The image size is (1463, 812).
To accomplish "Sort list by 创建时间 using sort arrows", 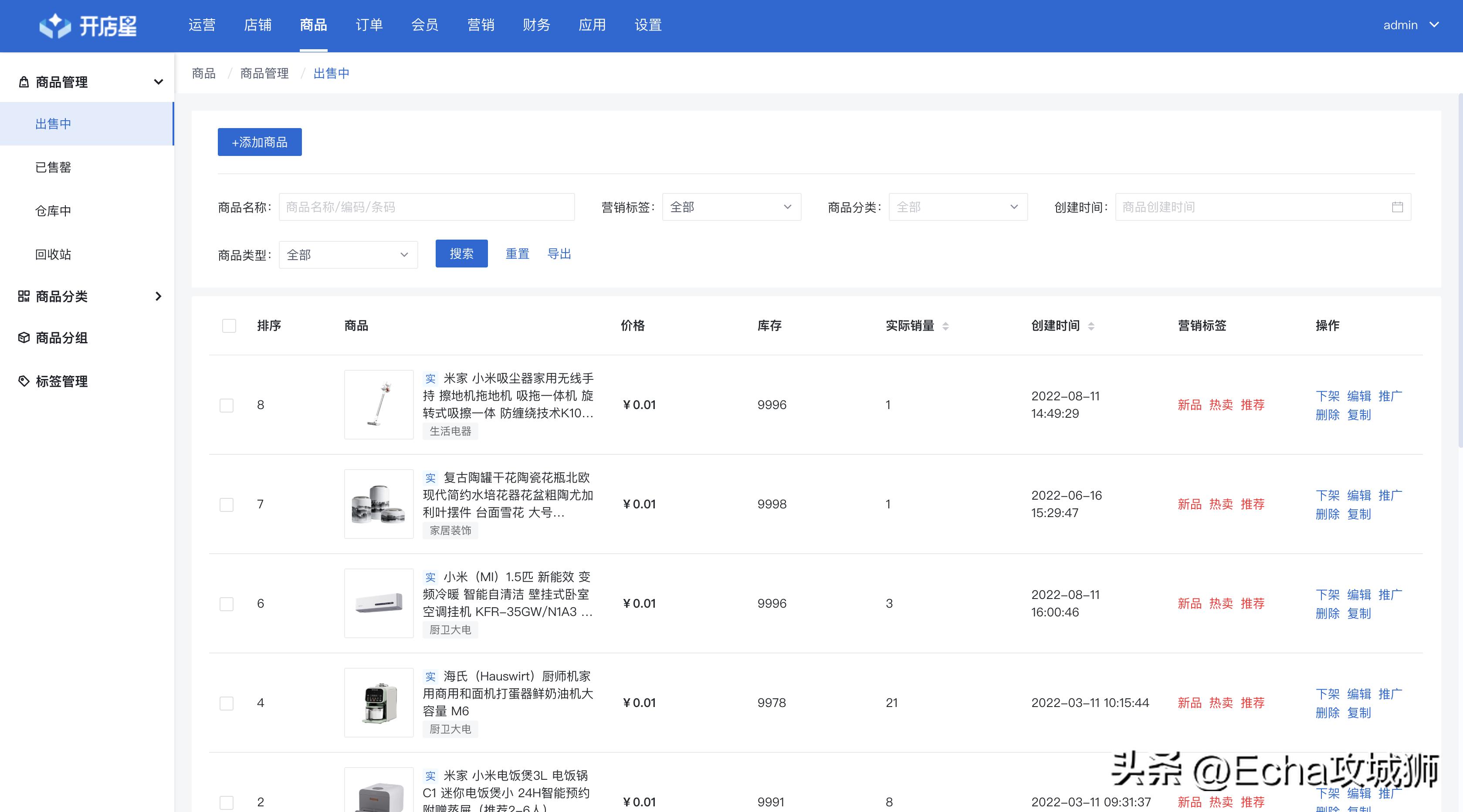I will click(x=1091, y=325).
